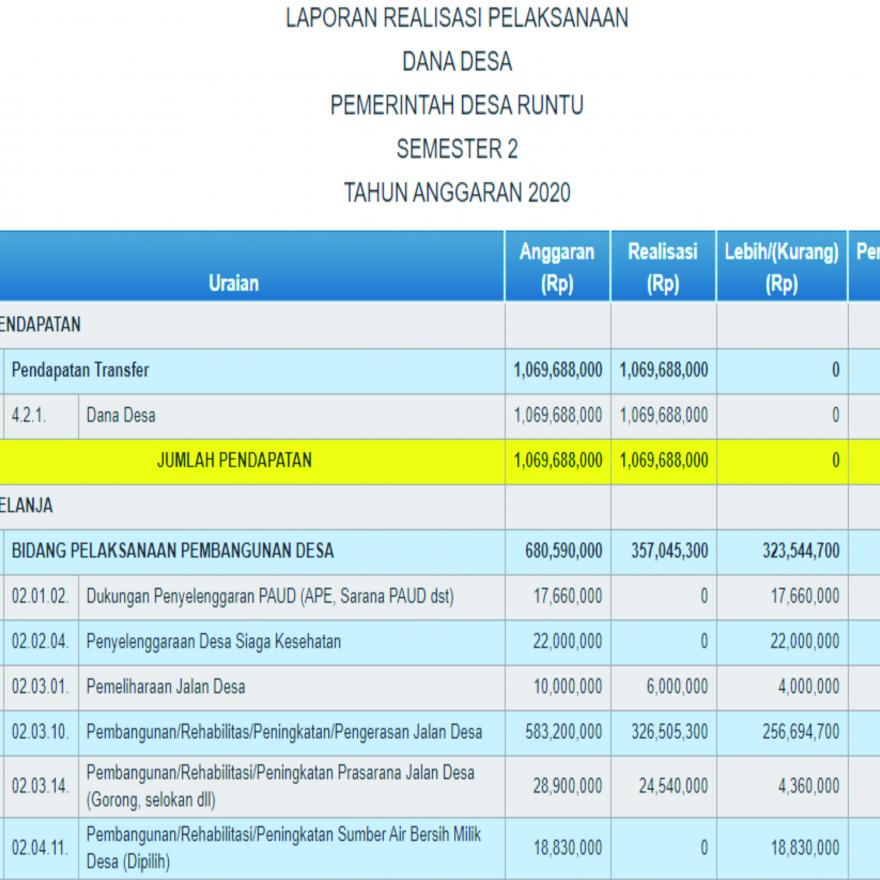Select the value "28,900,000"

[567, 786]
